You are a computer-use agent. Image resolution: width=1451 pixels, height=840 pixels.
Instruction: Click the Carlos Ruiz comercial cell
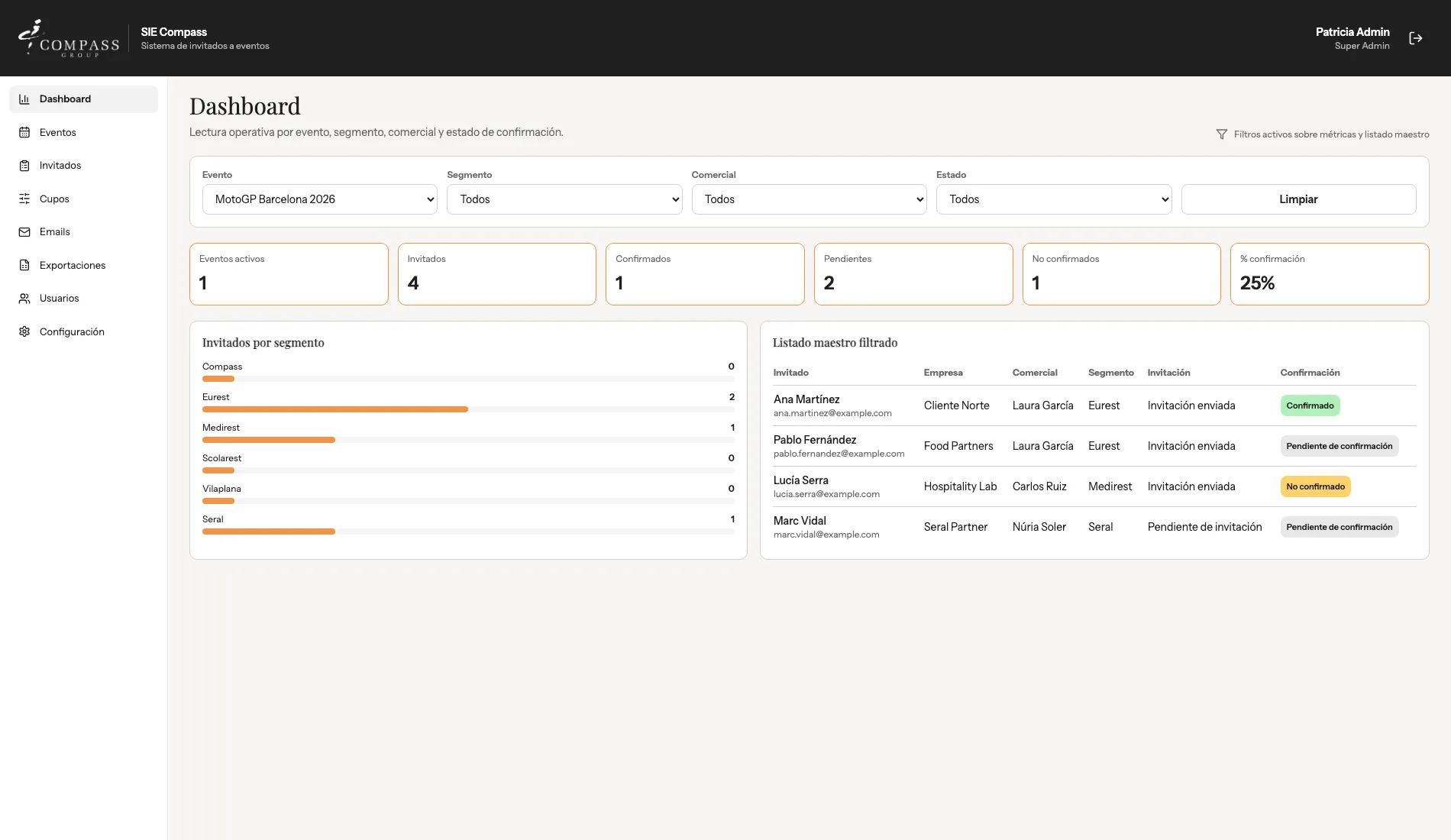1039,486
